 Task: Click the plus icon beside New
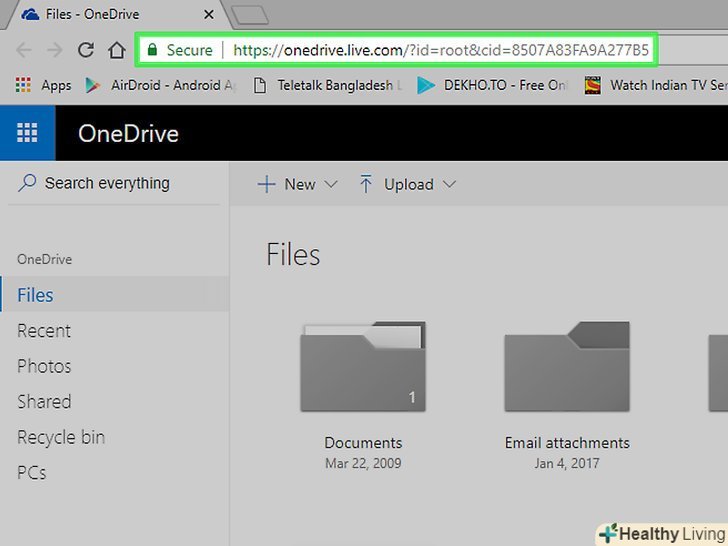pos(266,184)
